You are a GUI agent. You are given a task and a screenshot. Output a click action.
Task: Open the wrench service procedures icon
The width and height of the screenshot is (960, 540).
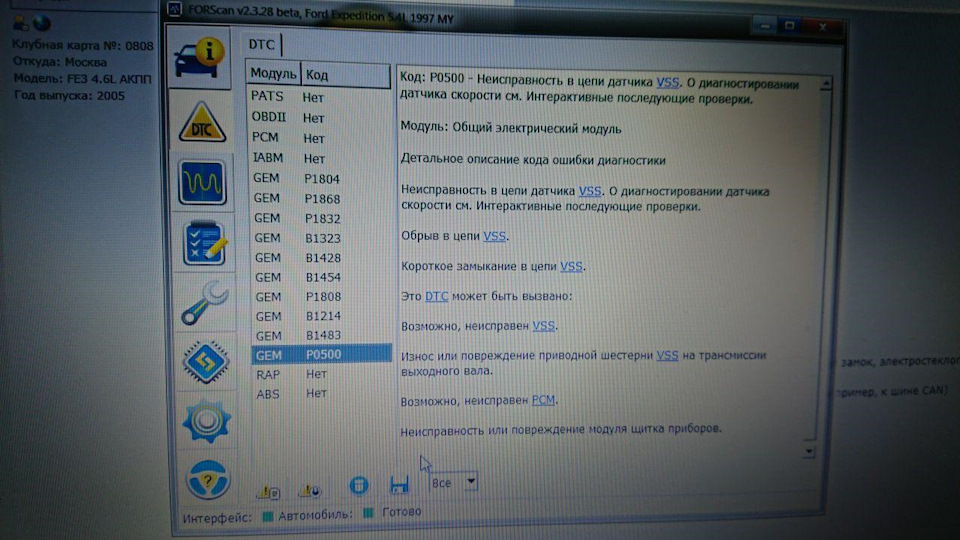205,302
